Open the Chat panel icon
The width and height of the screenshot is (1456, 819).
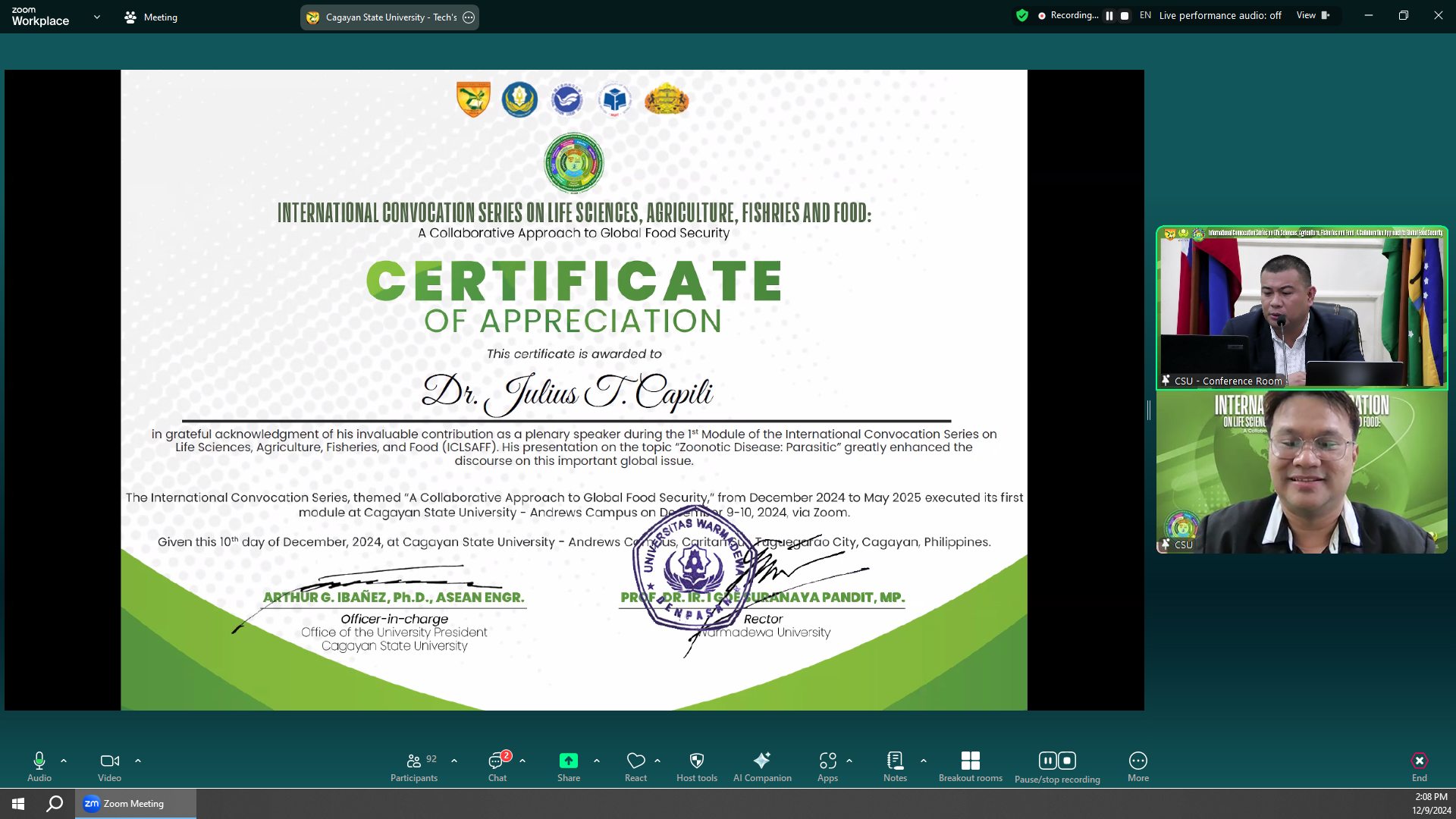[x=497, y=761]
